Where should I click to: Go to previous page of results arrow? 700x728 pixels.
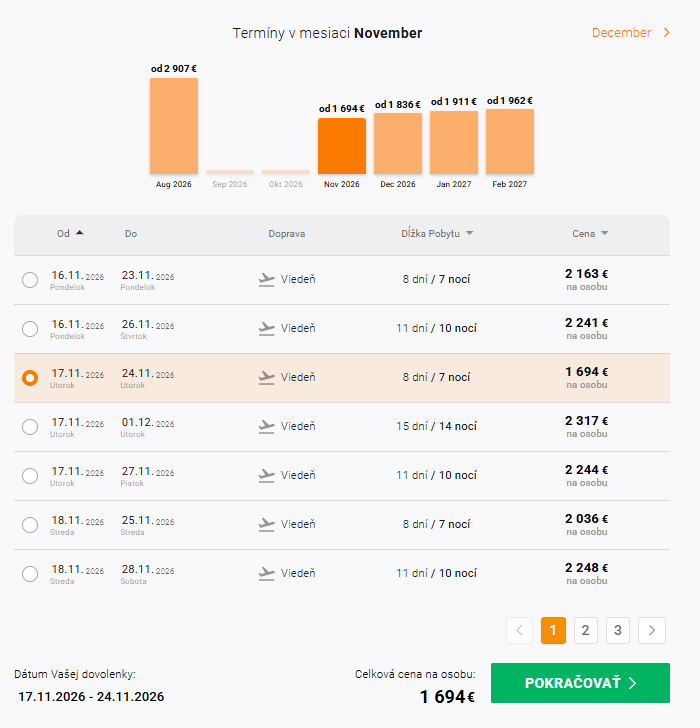coord(520,630)
